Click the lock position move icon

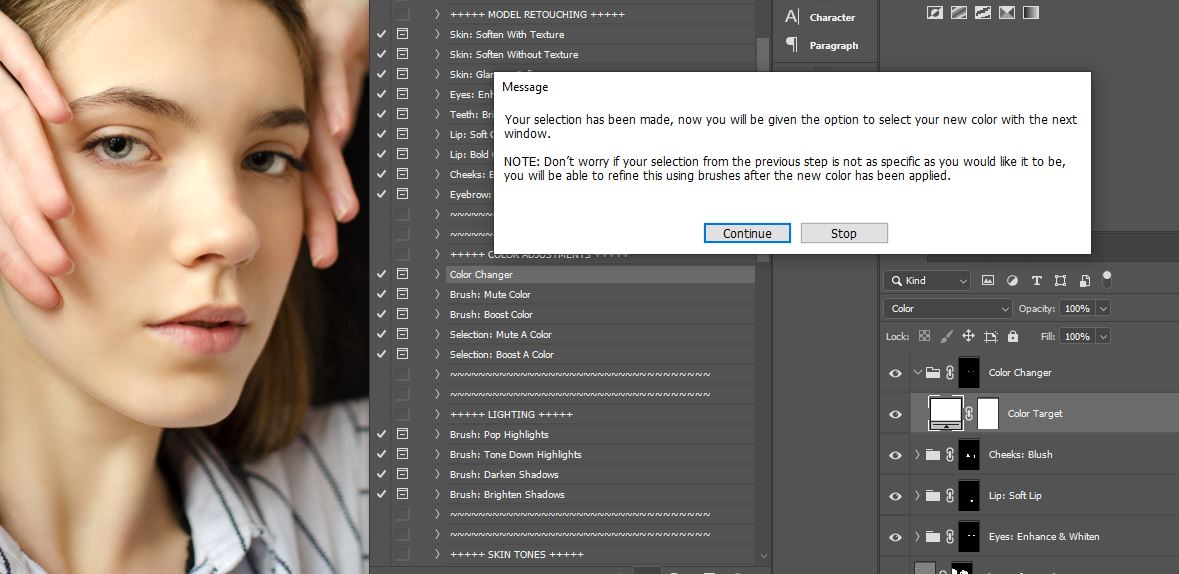click(x=968, y=337)
